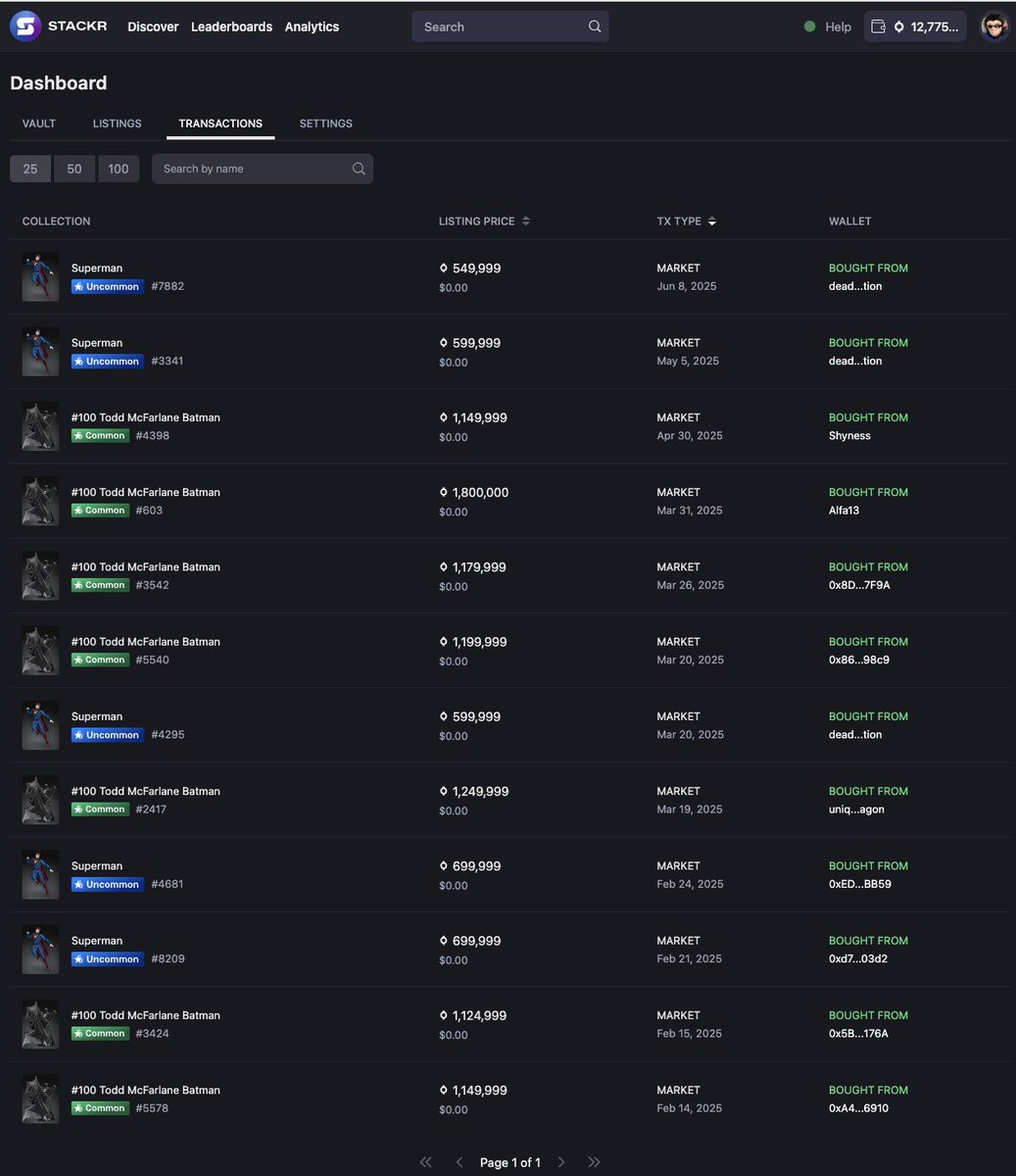Click the Stackr logo icon
This screenshot has height=1176, width=1016.
click(24, 26)
